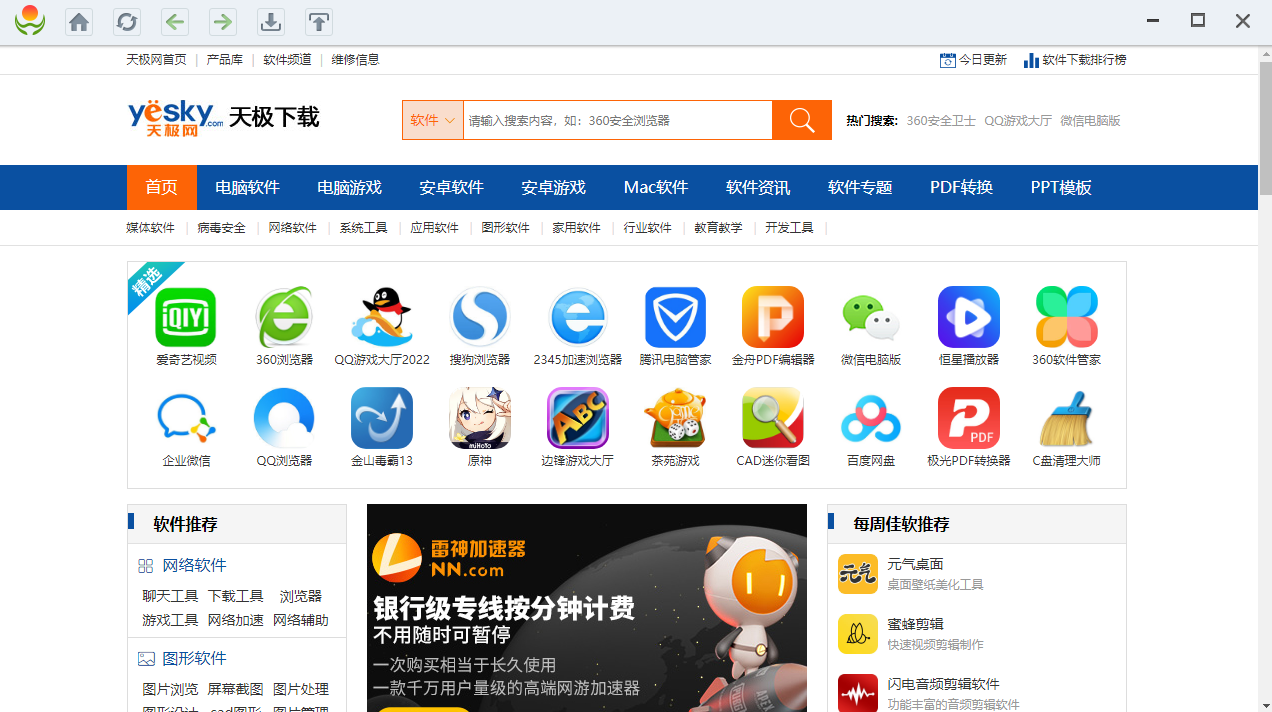Select the 边锋游戏大厅 icon

click(578, 418)
